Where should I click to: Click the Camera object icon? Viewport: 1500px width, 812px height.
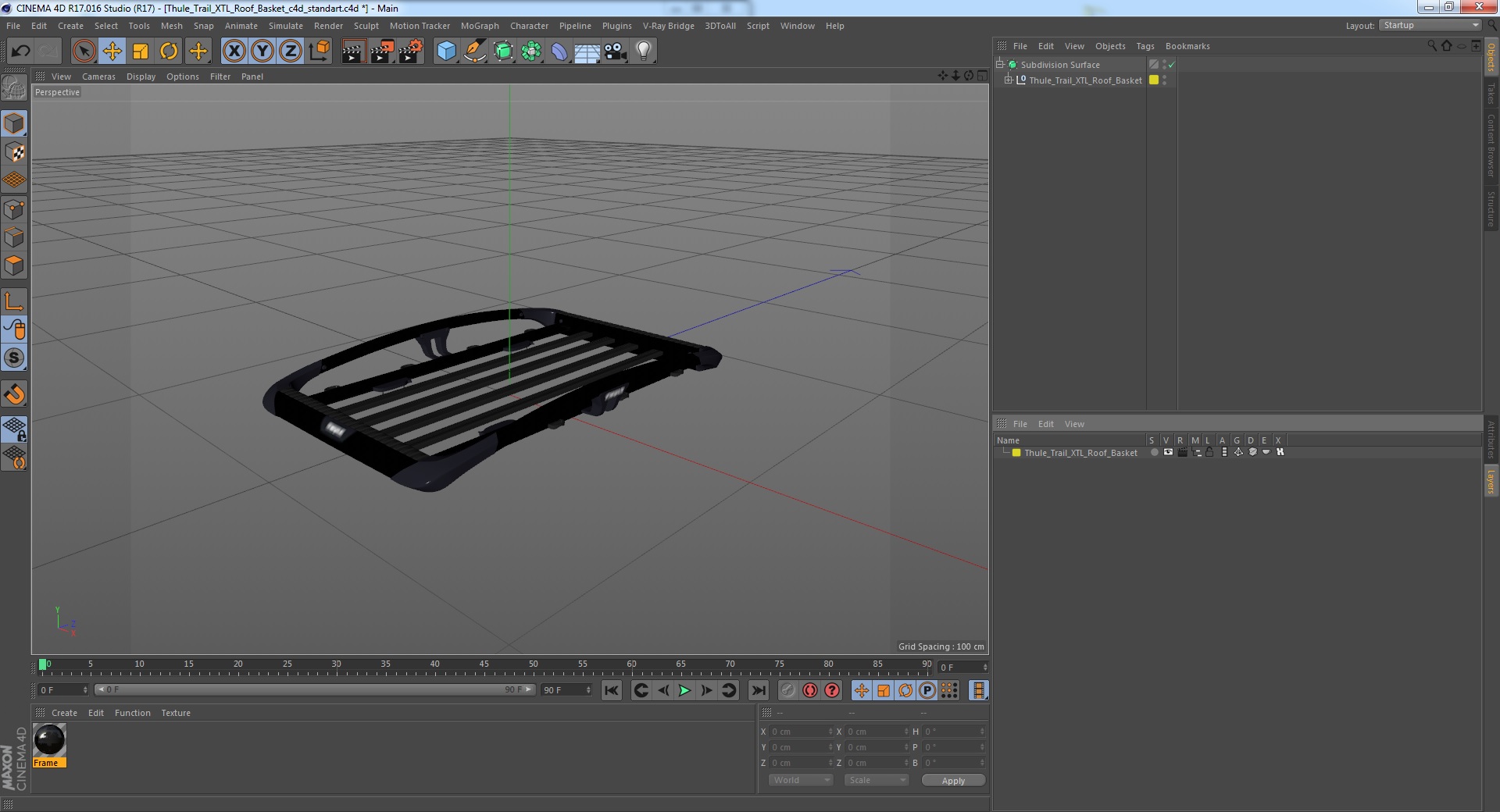pyautogui.click(x=615, y=52)
